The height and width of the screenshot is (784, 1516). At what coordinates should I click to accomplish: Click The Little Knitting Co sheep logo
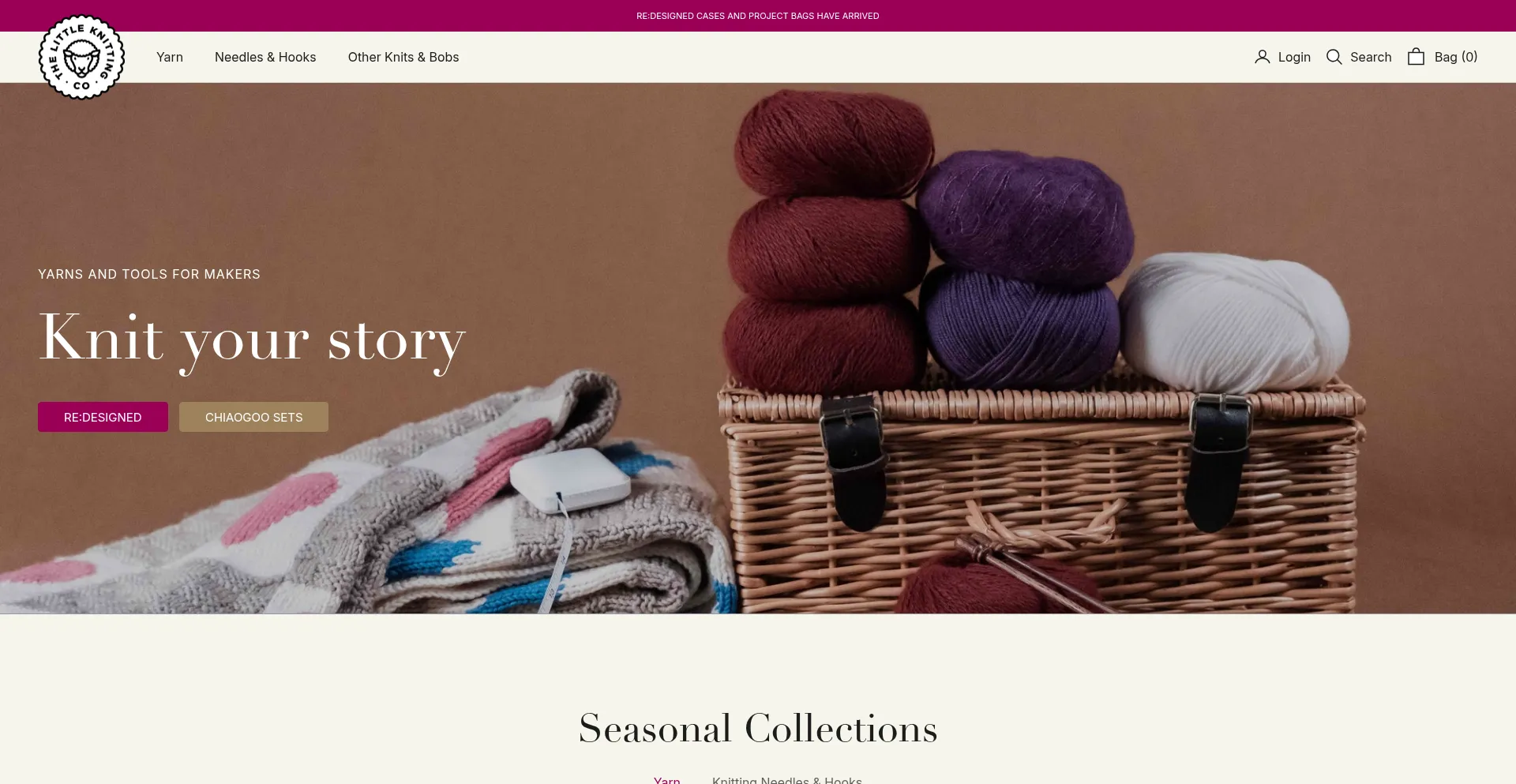coord(81,58)
